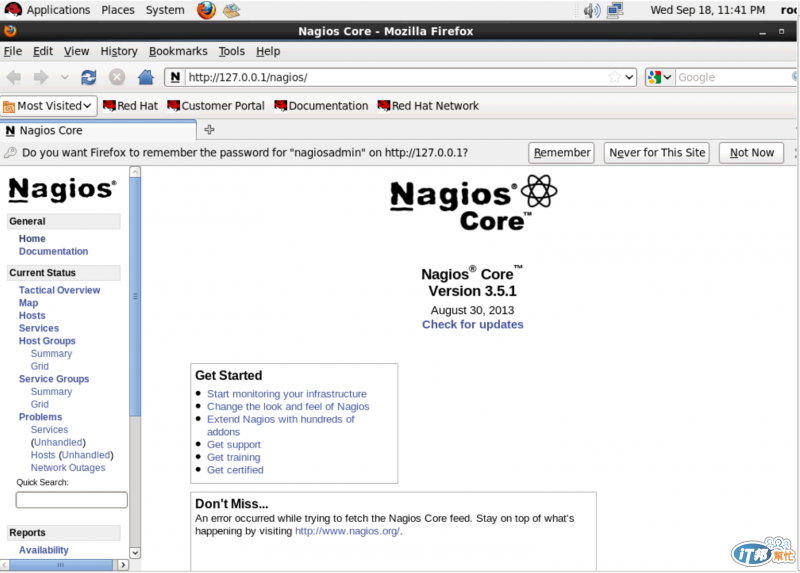Screen dimensions: 800x573
Task: Click Remember to save the password
Action: (x=561, y=153)
